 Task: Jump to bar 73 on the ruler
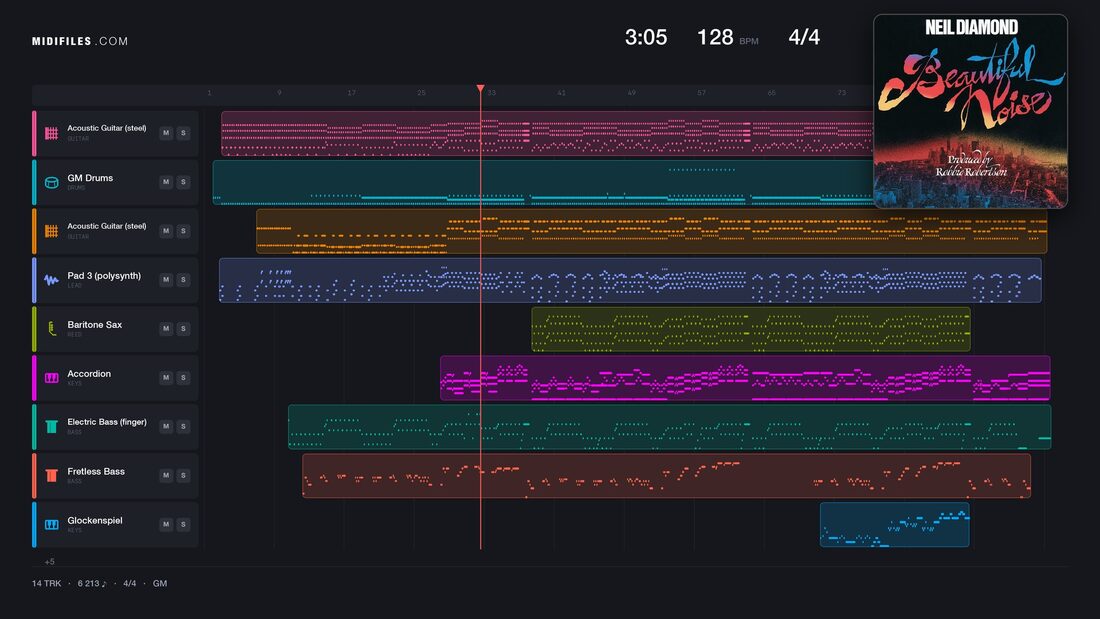click(842, 93)
